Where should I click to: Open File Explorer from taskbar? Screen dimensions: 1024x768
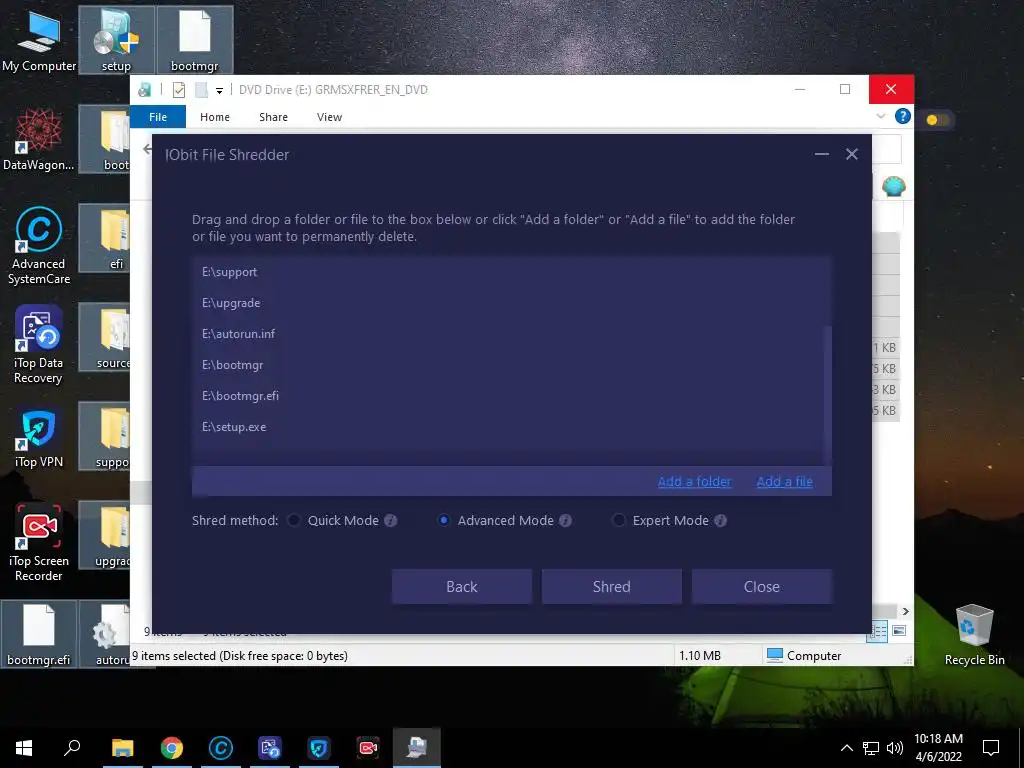point(122,748)
